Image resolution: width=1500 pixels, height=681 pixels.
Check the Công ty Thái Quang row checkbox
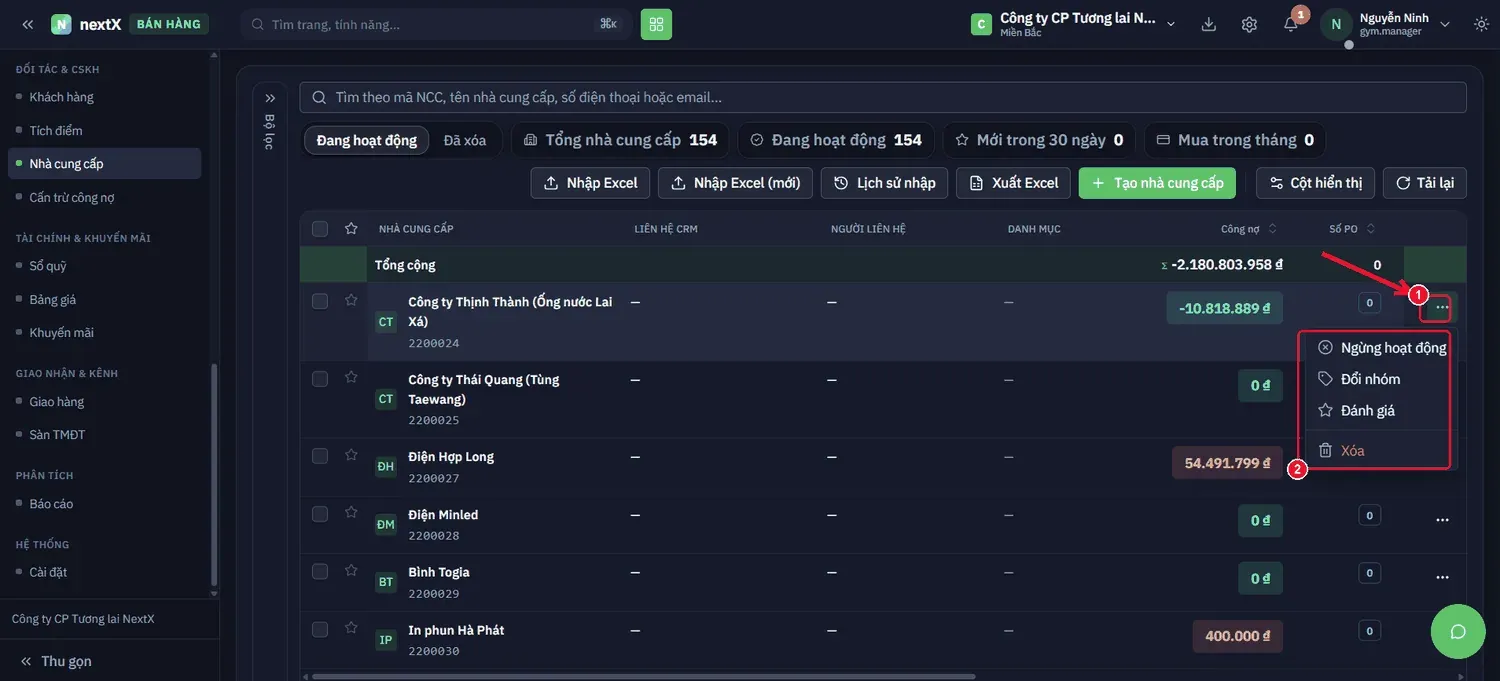tap(320, 379)
